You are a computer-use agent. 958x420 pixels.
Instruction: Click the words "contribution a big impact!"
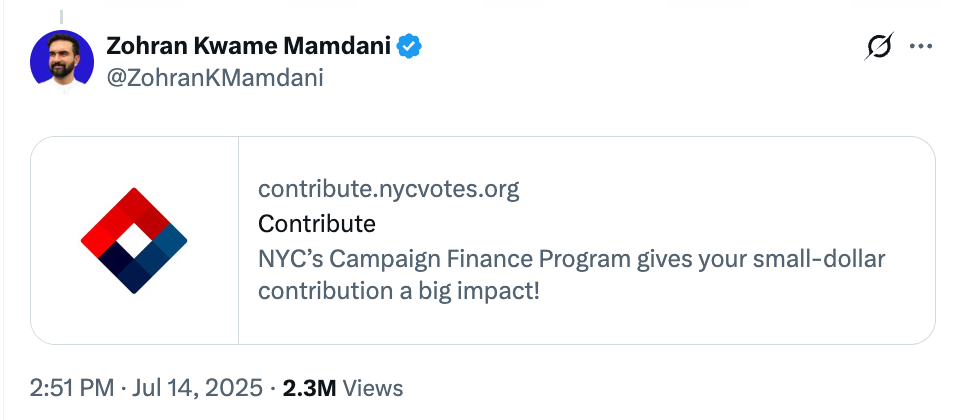[x=399, y=292]
